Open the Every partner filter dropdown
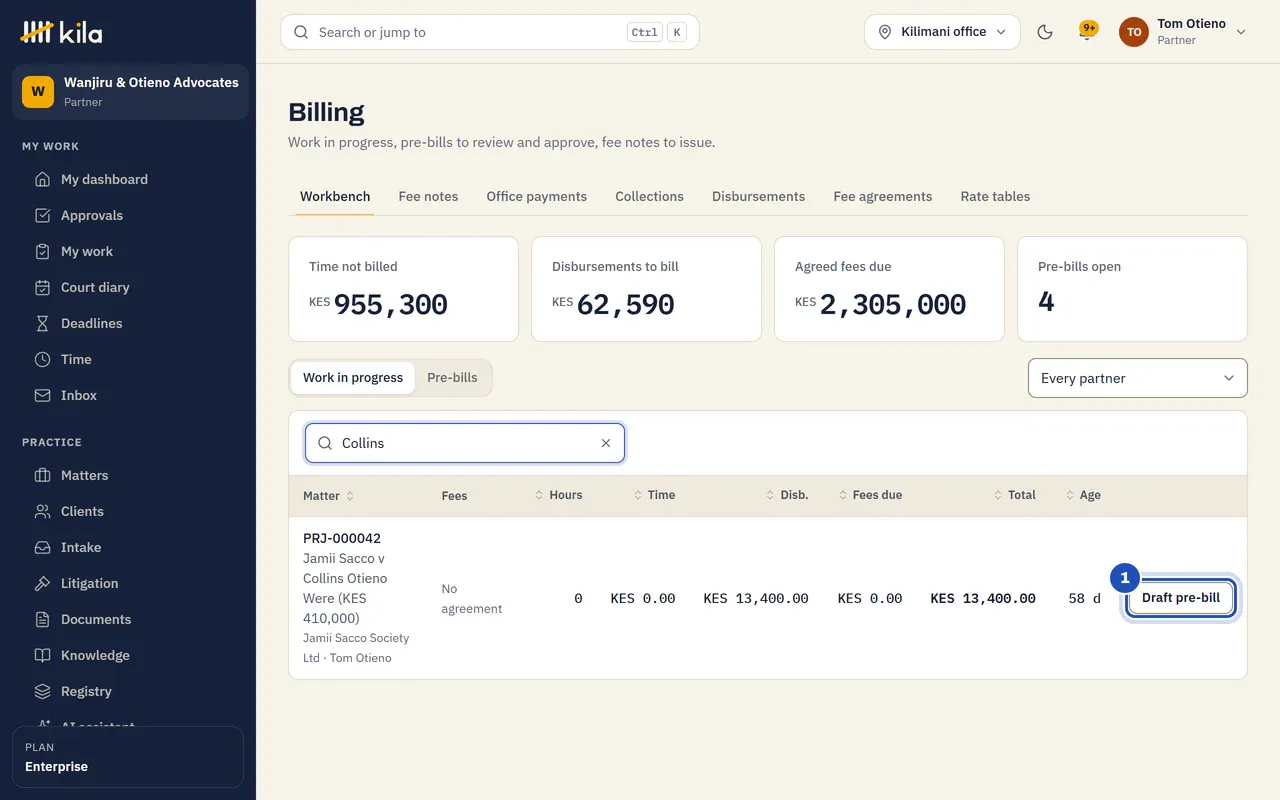 pyautogui.click(x=1138, y=378)
